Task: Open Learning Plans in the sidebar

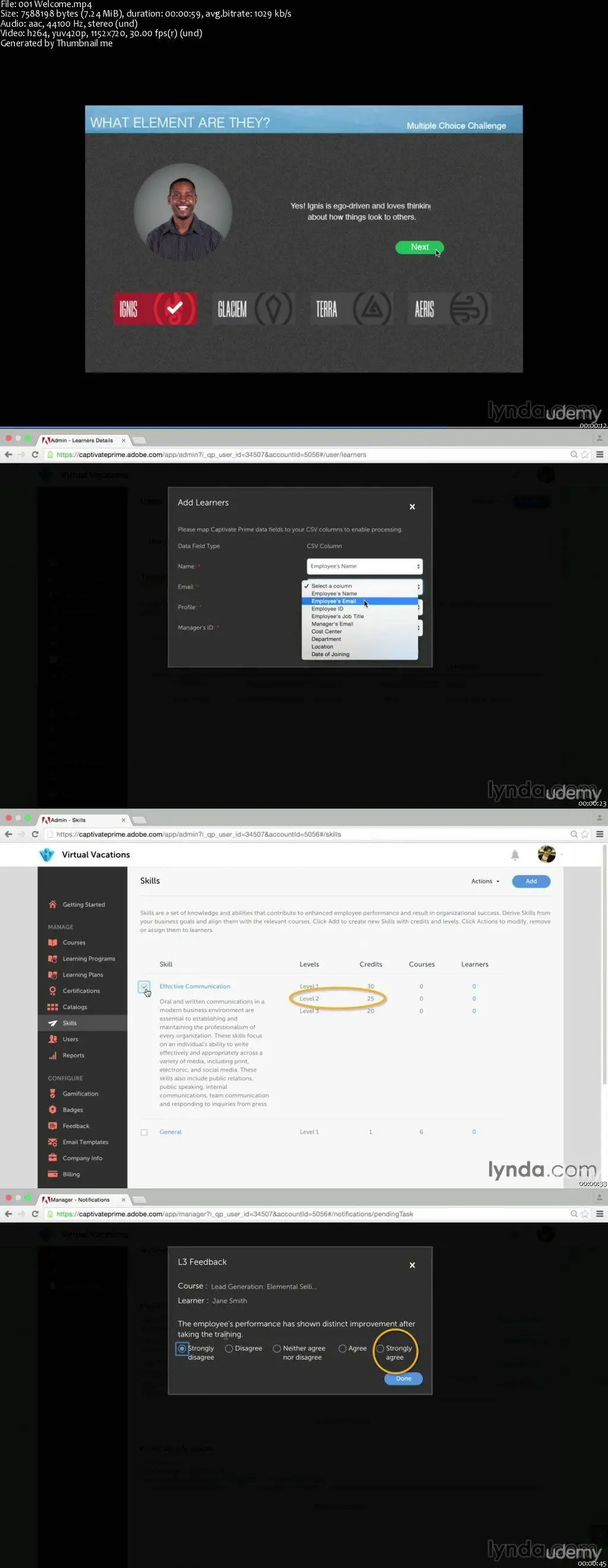Action: [x=83, y=975]
